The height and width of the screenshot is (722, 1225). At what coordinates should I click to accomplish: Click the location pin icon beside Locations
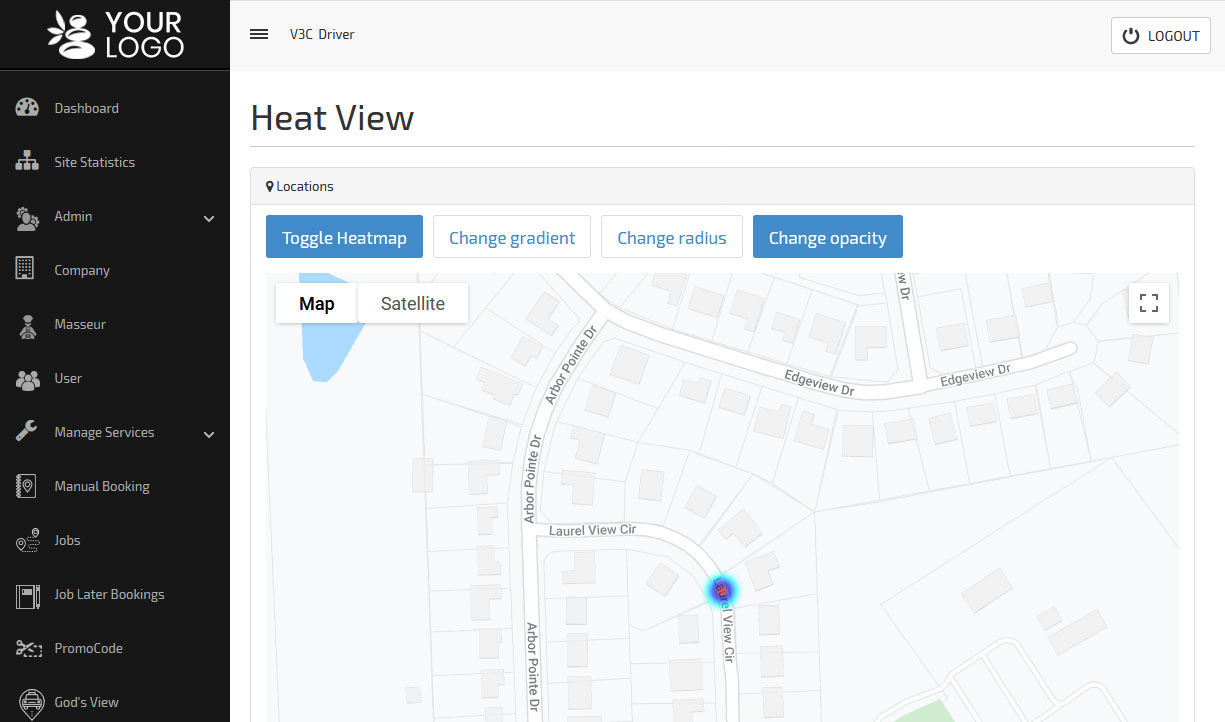pyautogui.click(x=270, y=186)
